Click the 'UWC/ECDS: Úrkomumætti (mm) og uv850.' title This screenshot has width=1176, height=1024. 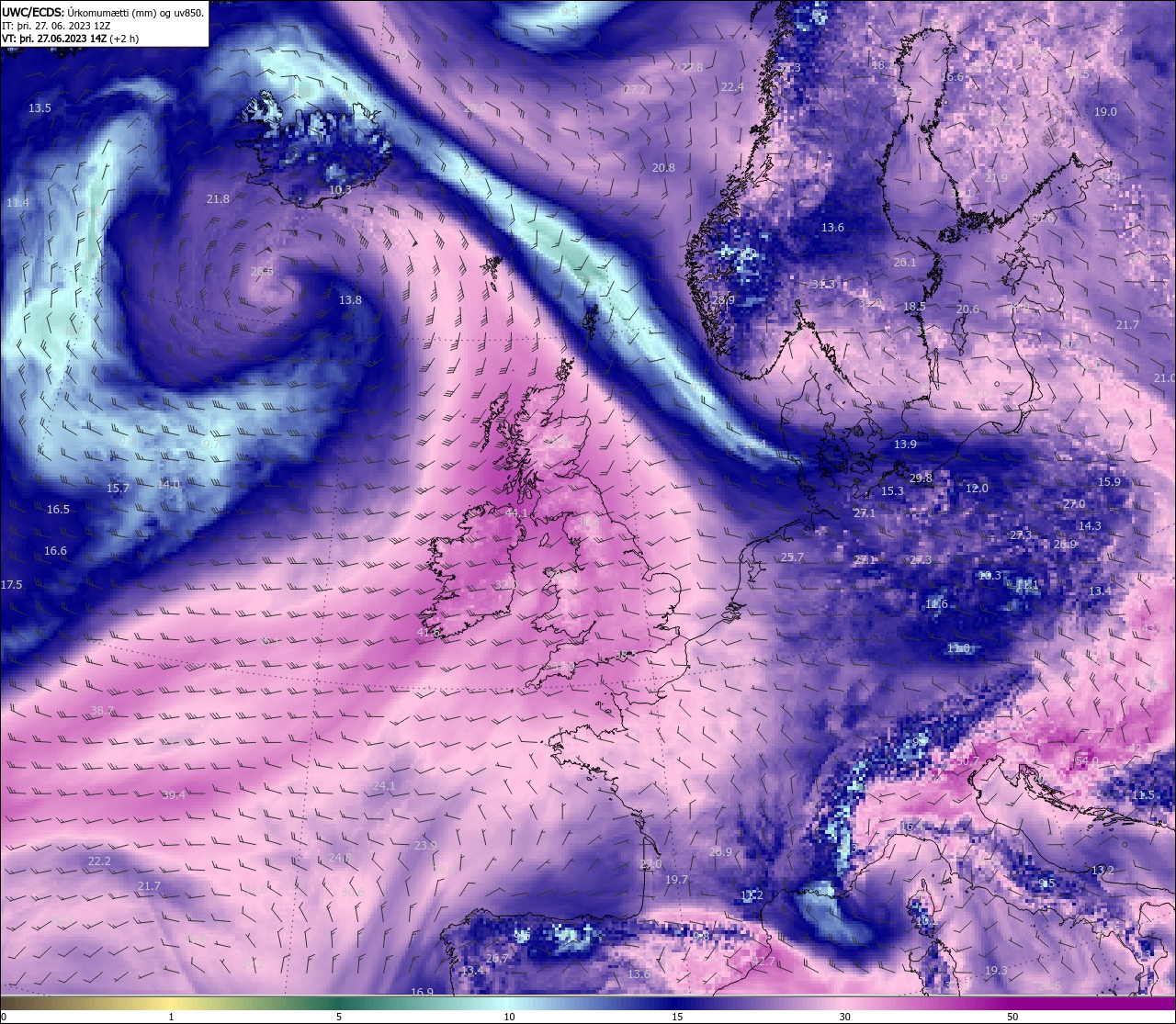(x=103, y=13)
